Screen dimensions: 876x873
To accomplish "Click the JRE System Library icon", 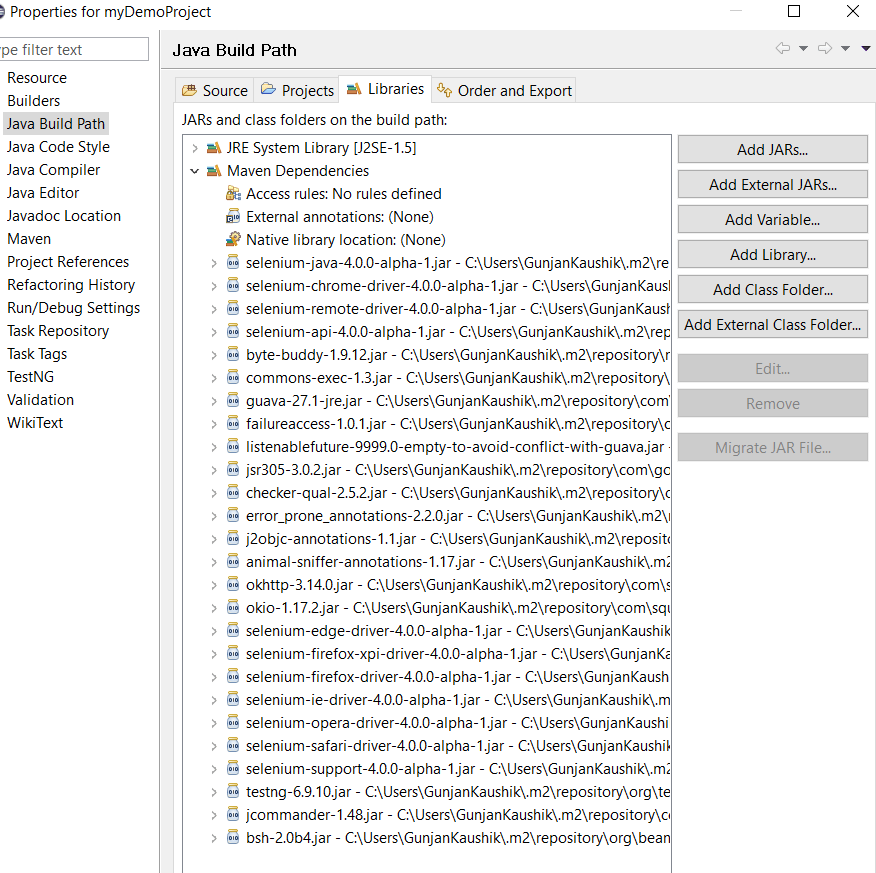I will pos(214,148).
